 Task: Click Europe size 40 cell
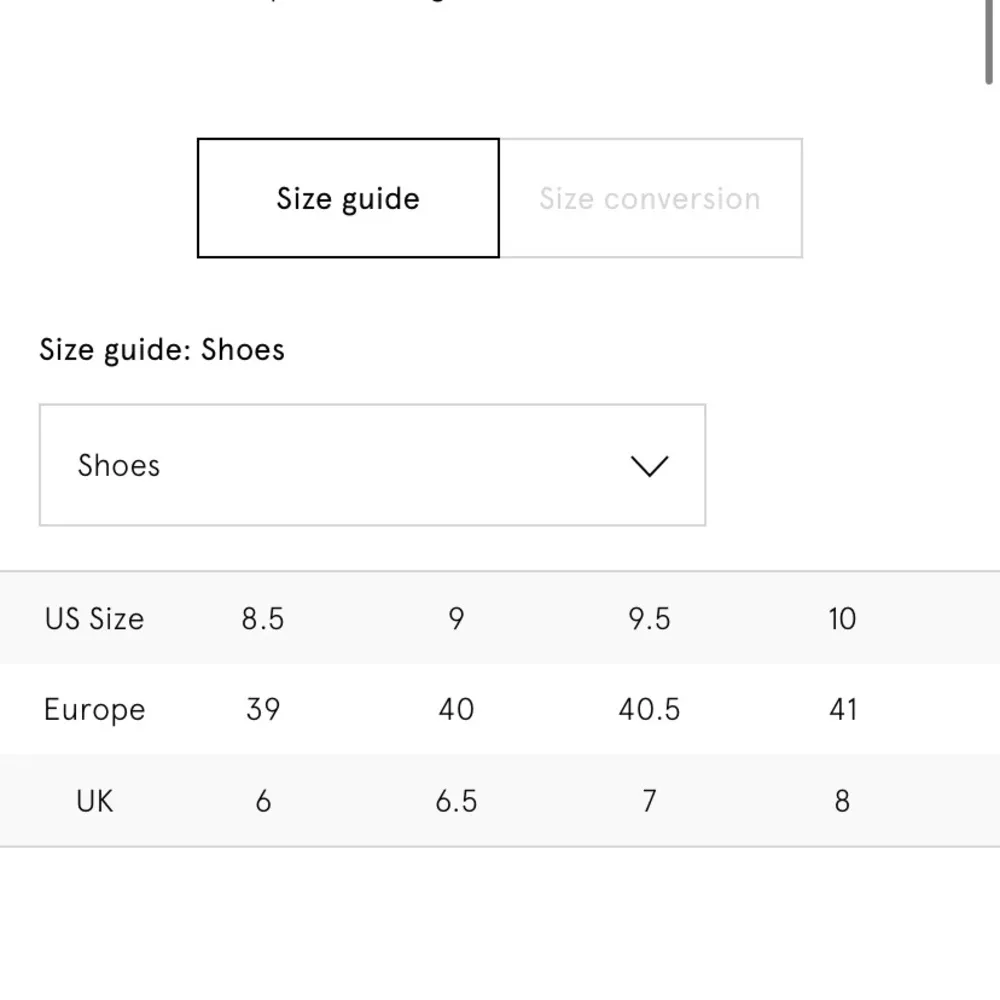click(x=456, y=709)
